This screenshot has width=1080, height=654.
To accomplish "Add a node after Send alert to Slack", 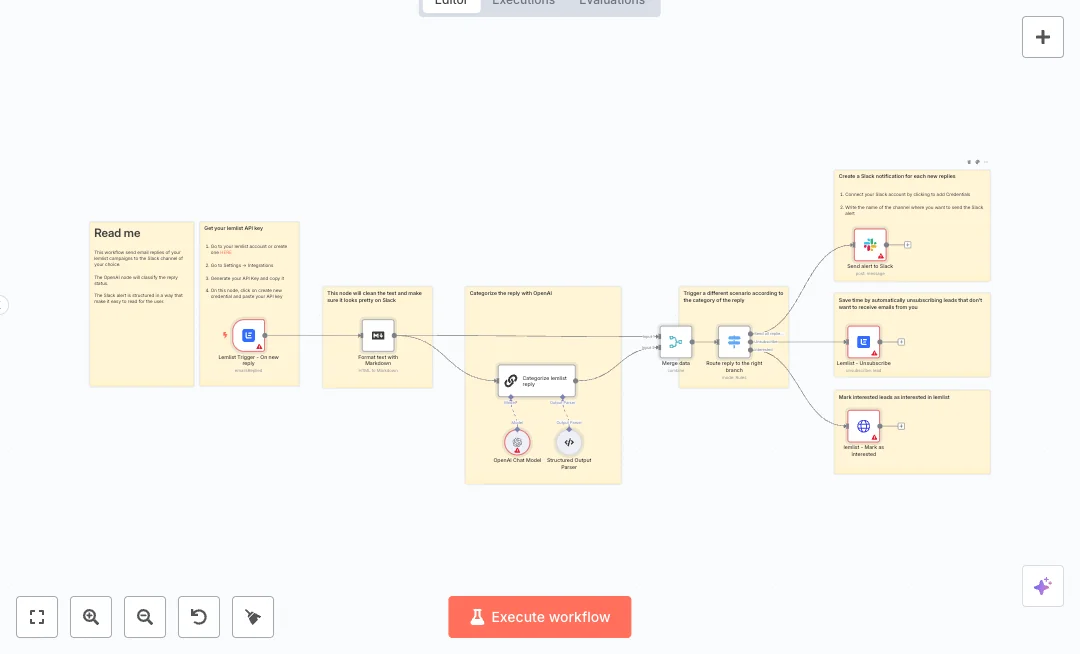I will (907, 244).
